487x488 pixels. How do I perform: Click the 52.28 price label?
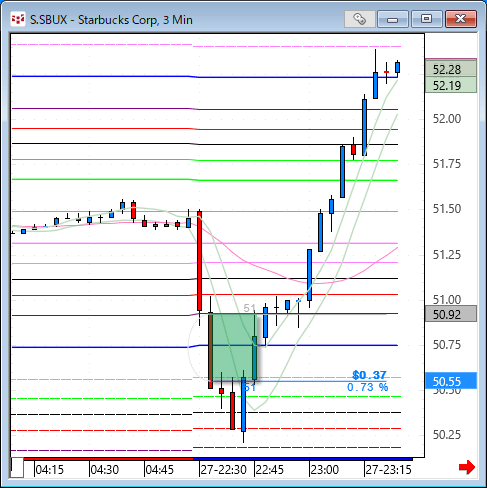pyautogui.click(x=451, y=69)
